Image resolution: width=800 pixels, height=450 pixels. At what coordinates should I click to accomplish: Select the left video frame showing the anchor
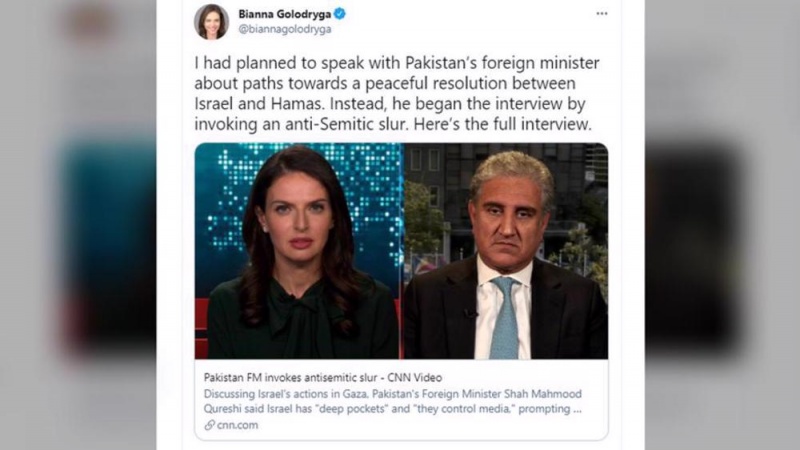tap(299, 251)
